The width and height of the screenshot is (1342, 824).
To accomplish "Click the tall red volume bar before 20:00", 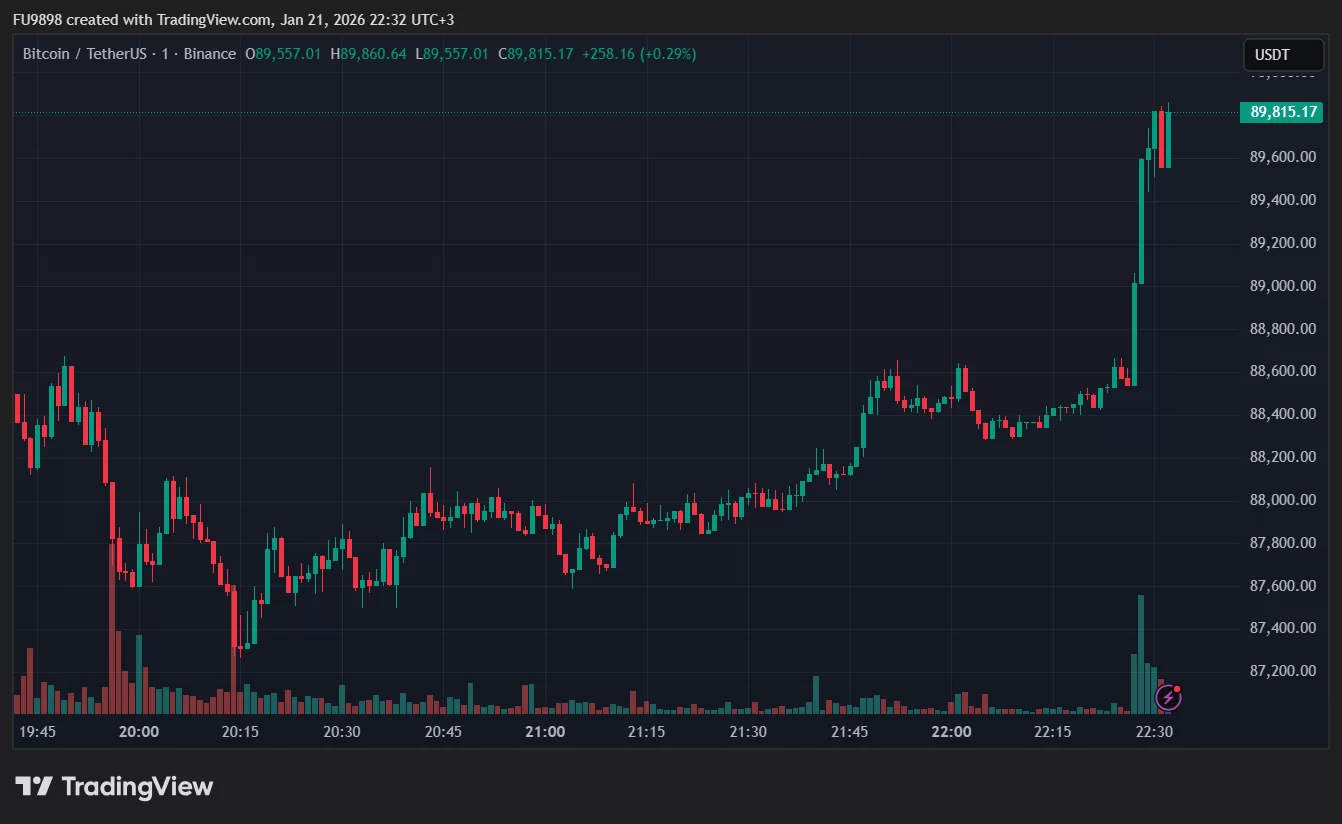I will pos(111,630).
